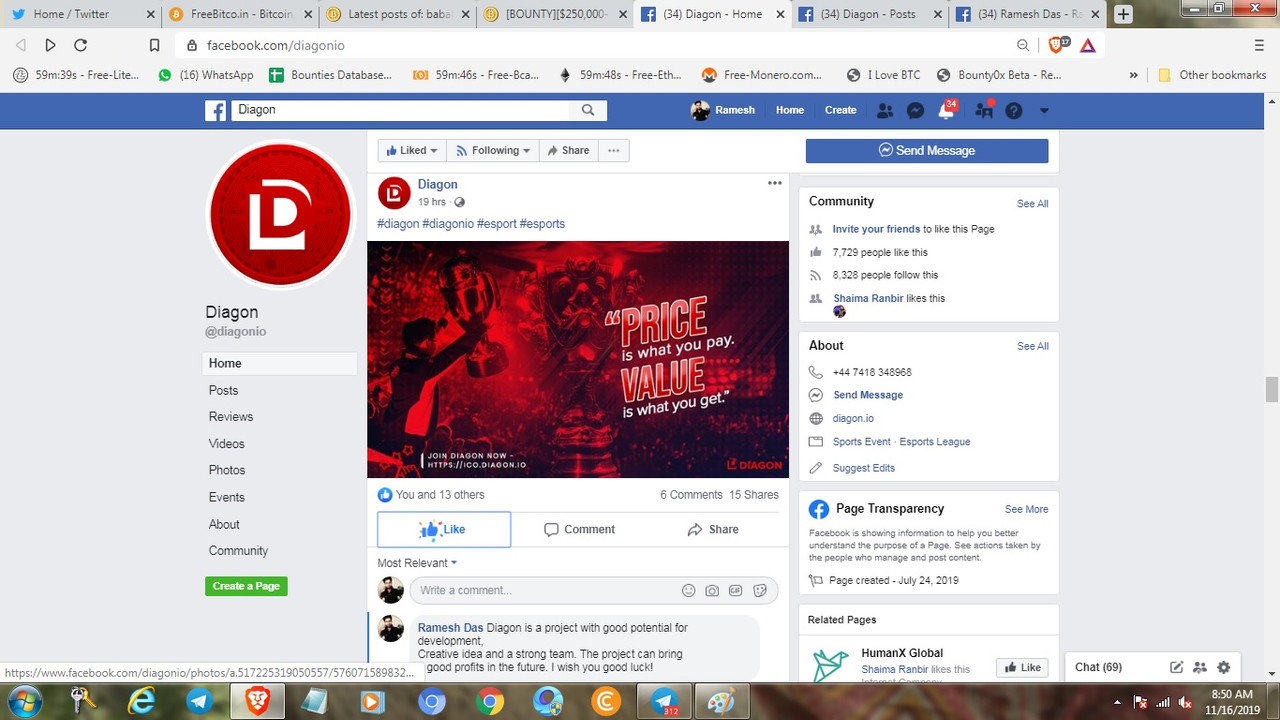Screen dimensions: 1280x720
Task: Open Chat (69) bar
Action: [x=1098, y=667]
